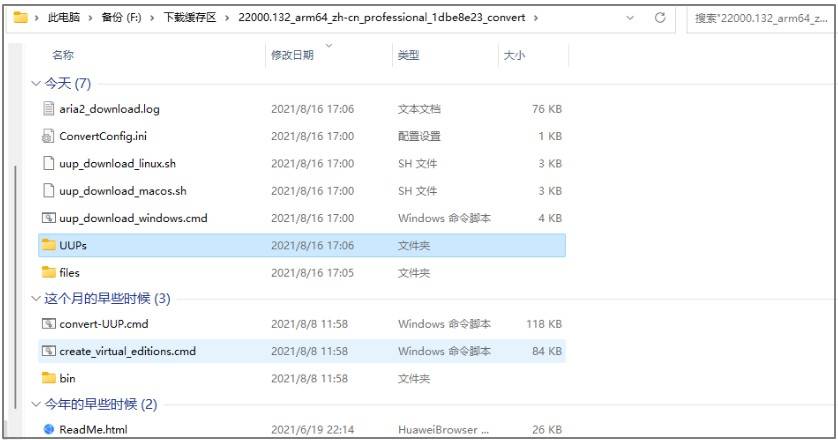Click the 26 KB size of ReadMe.html
This screenshot has height=440, width=838.
pyautogui.click(x=547, y=429)
